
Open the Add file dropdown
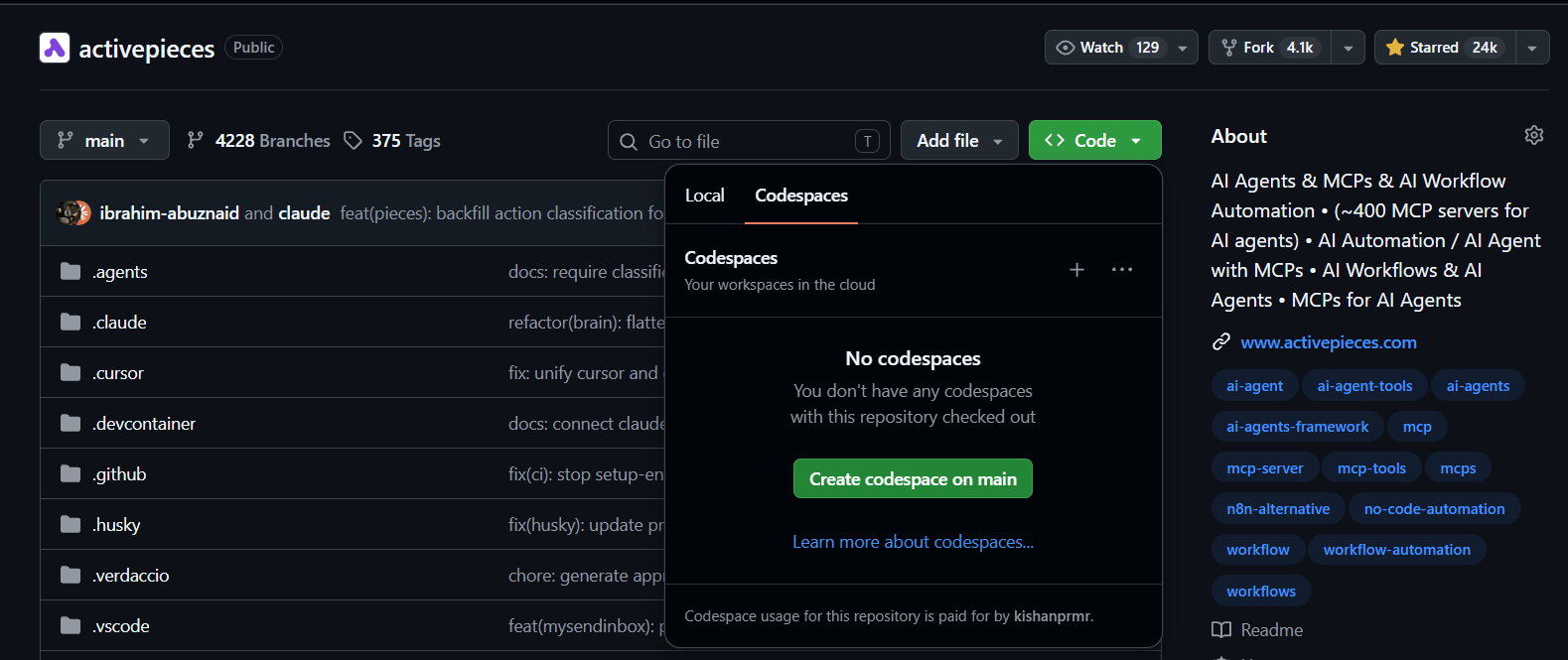[959, 140]
